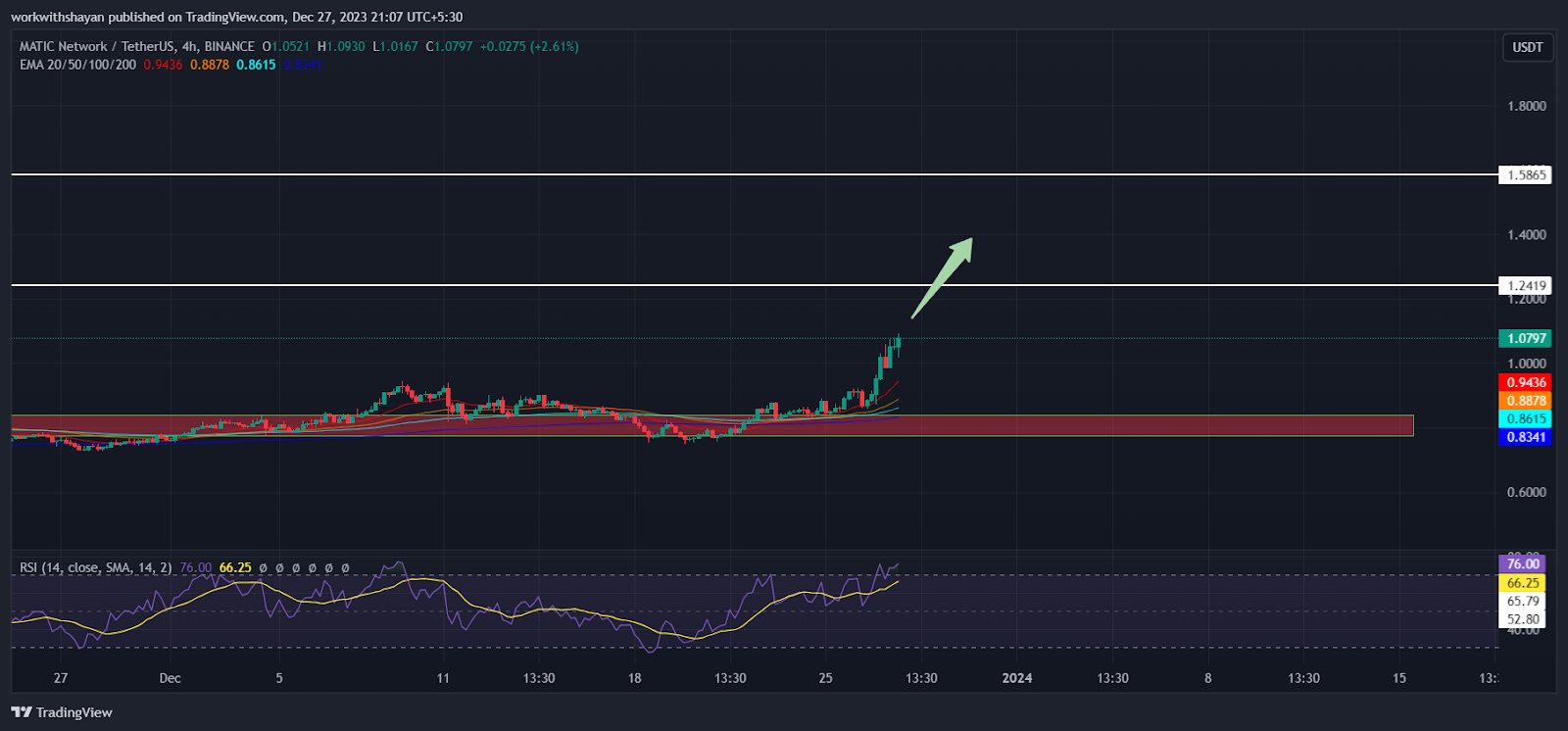Click the 1.2419 price label on axis
1568x731 pixels.
pos(1527,286)
